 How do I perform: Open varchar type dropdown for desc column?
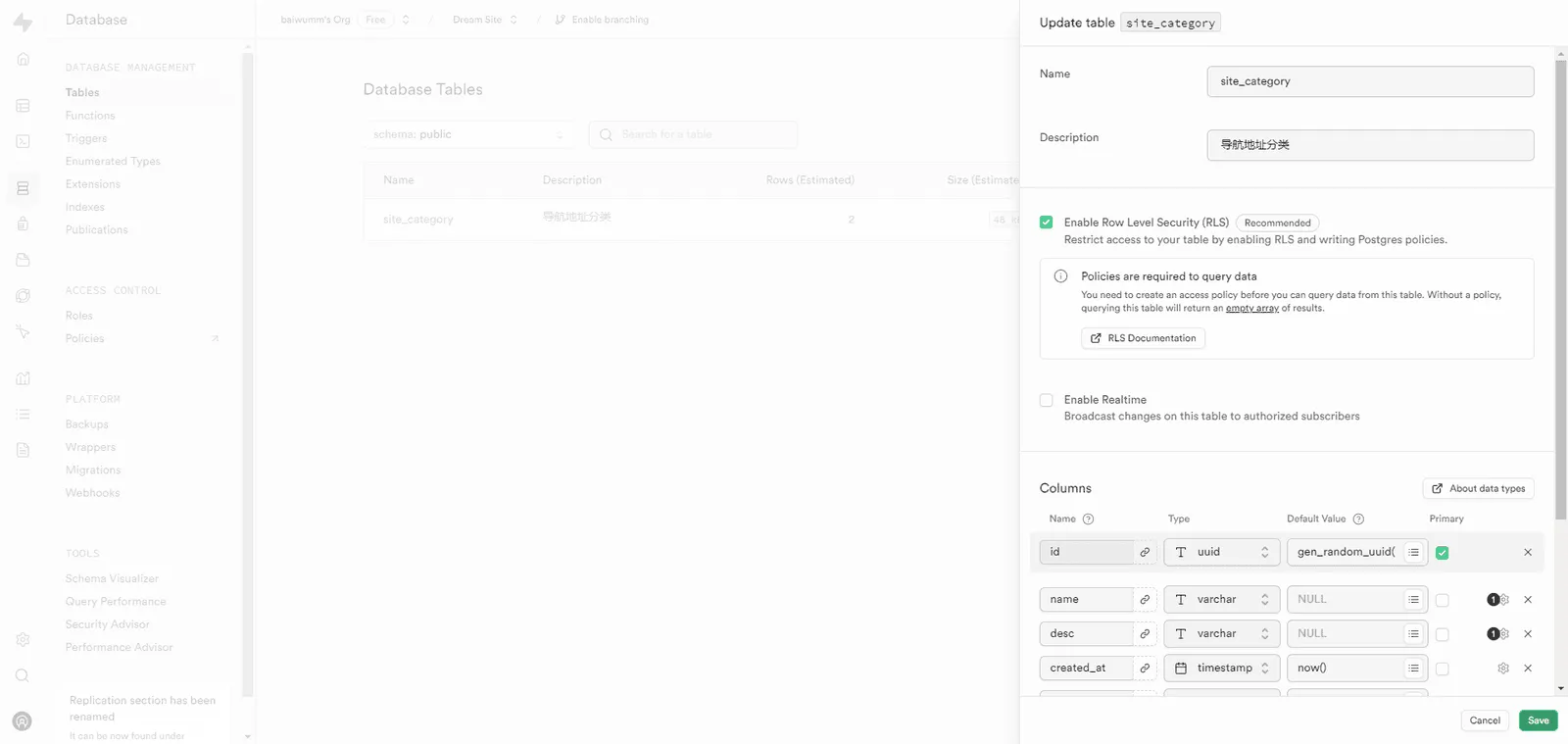[x=1222, y=634]
